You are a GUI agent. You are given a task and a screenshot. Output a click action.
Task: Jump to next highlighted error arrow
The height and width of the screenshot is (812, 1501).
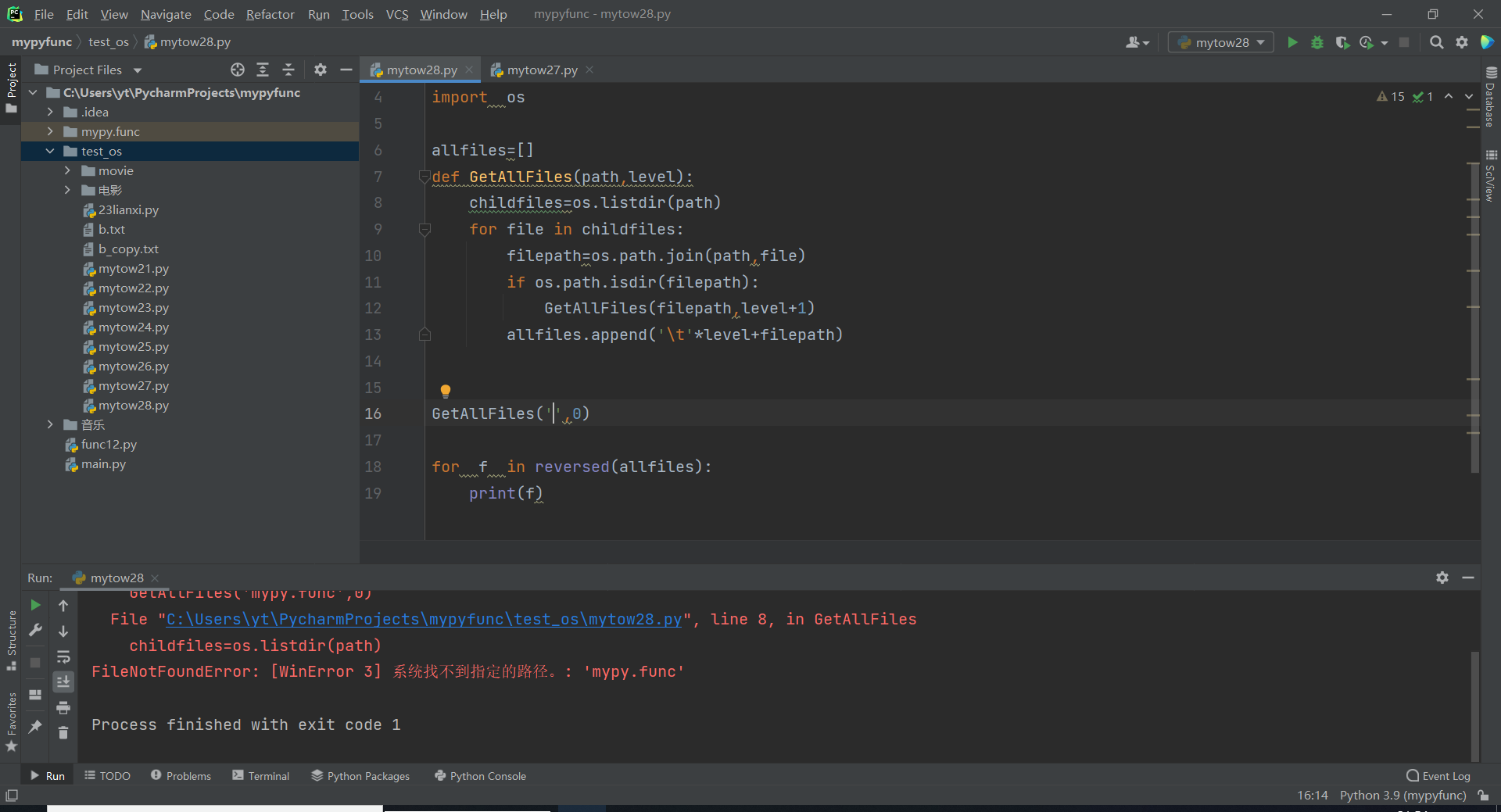[x=1469, y=96]
